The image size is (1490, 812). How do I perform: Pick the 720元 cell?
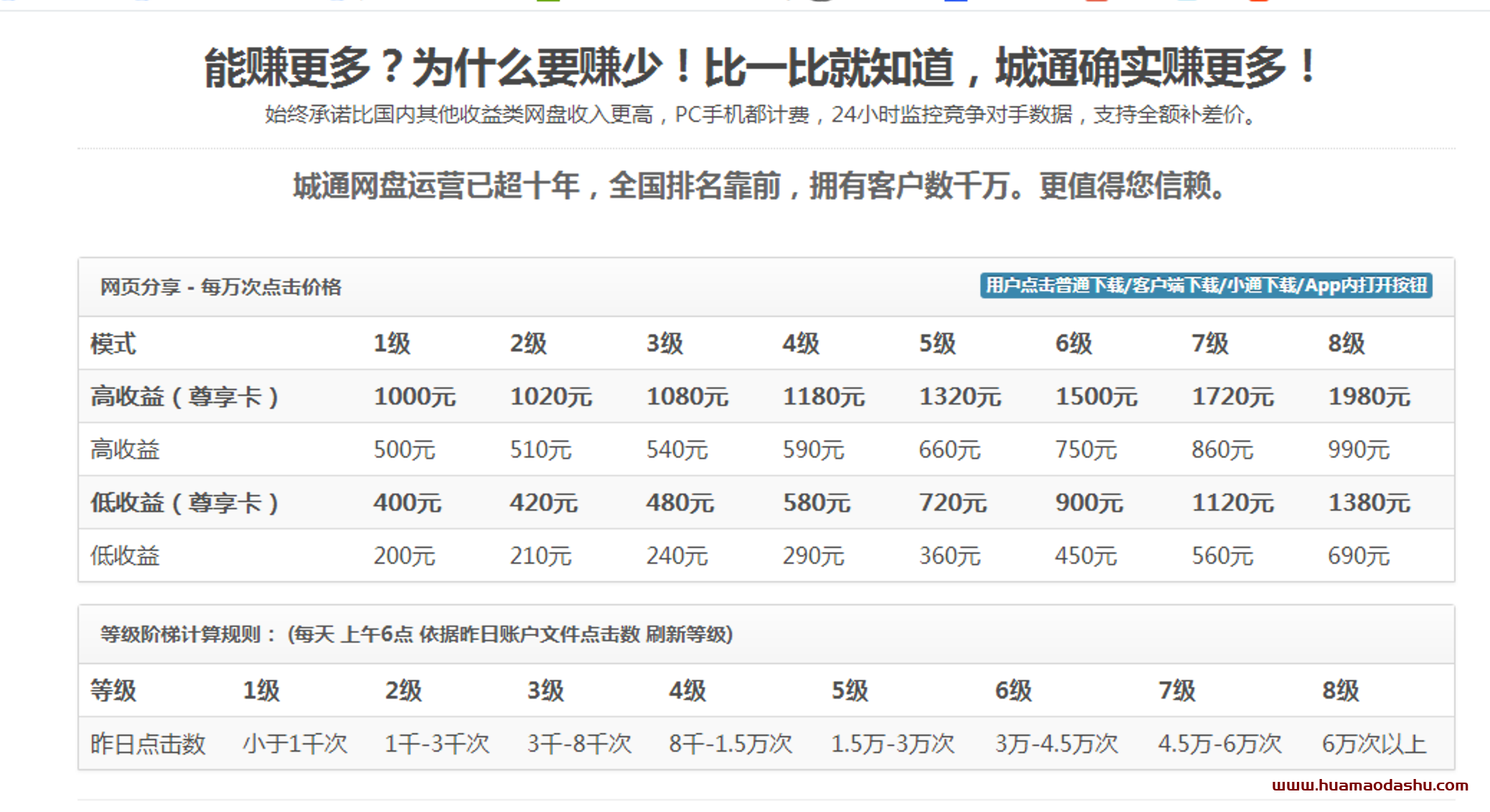click(952, 503)
